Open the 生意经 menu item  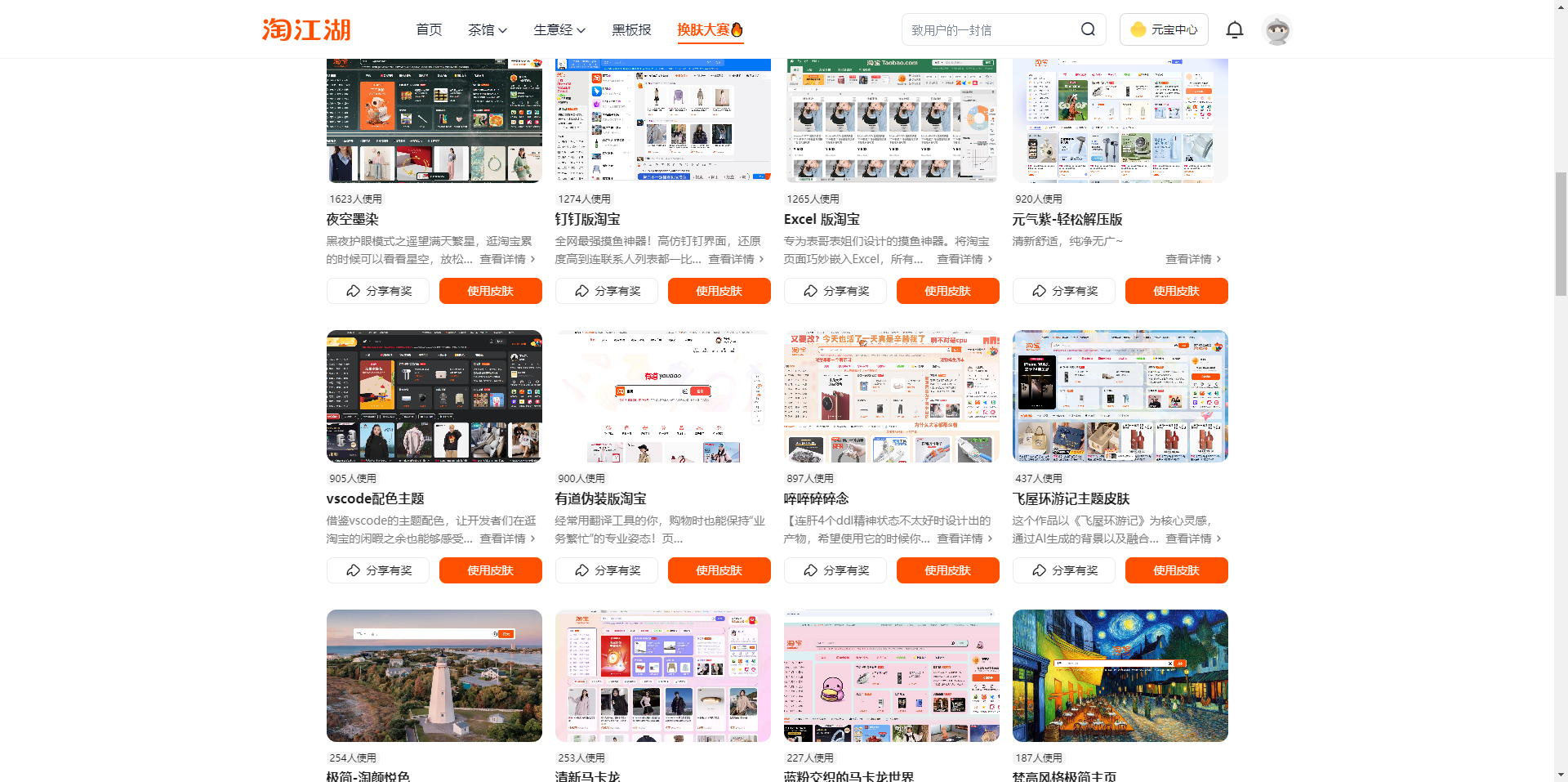(x=559, y=29)
